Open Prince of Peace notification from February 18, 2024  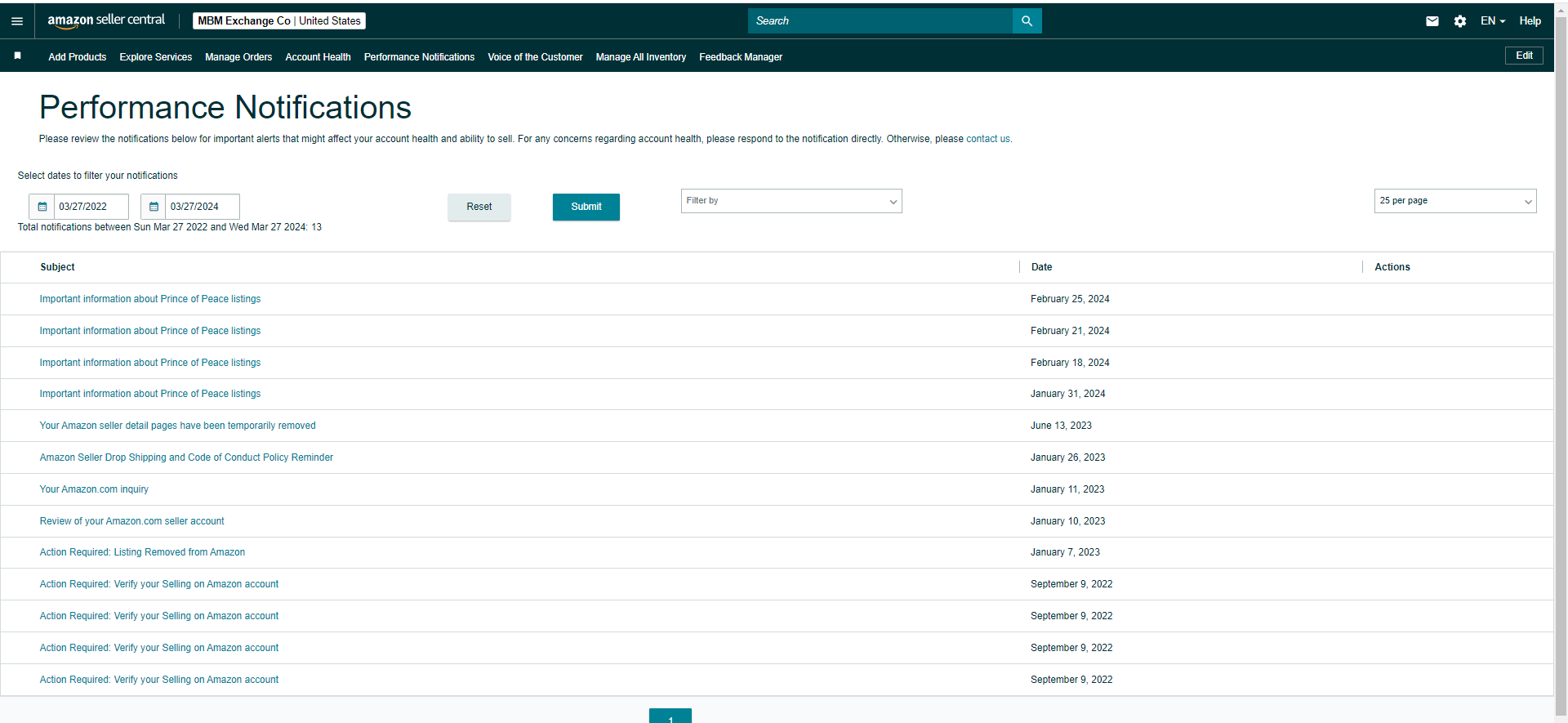(150, 363)
